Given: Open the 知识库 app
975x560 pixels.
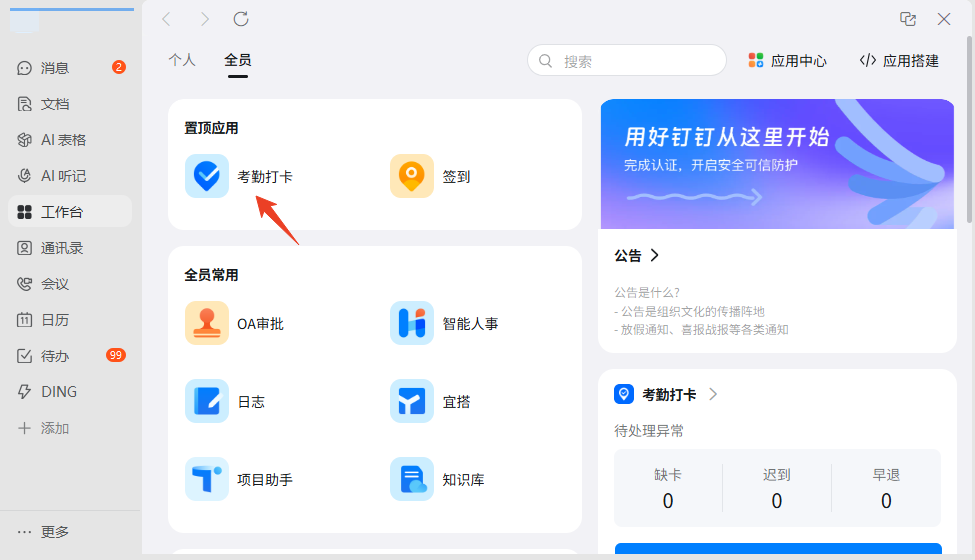Looking at the screenshot, I should [437, 480].
